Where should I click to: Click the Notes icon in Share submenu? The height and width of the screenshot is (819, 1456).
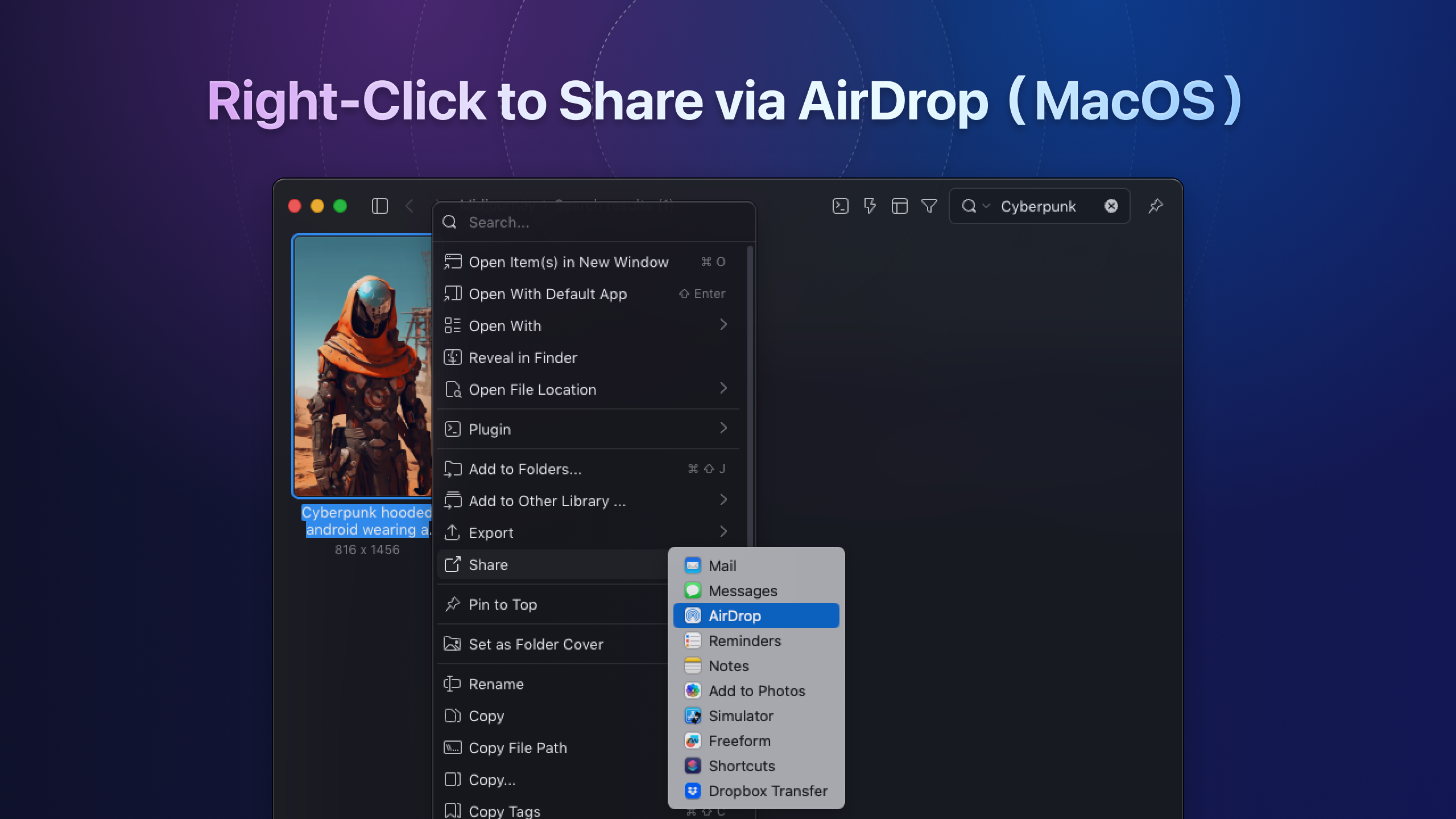[x=692, y=665]
